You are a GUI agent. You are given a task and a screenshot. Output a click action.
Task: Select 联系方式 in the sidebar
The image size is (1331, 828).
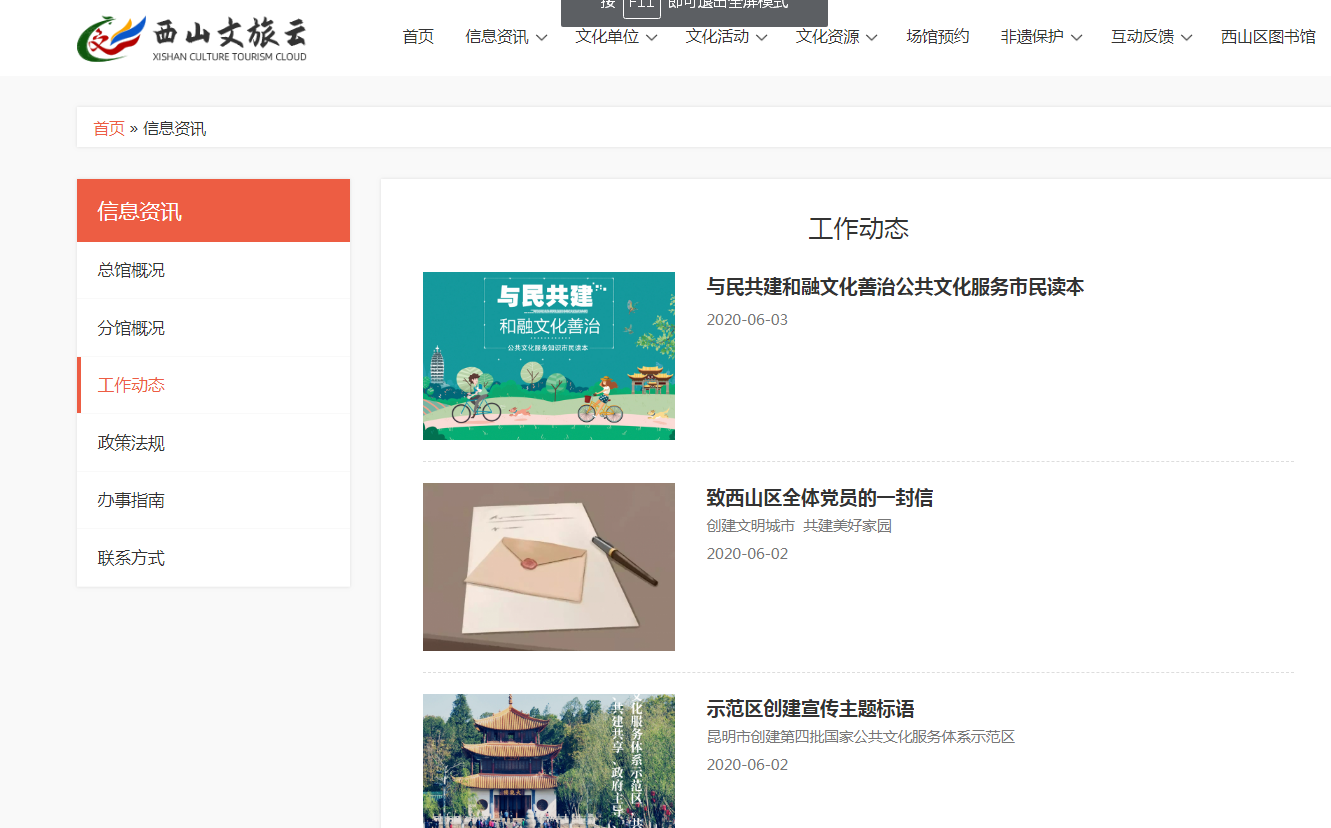(213, 558)
